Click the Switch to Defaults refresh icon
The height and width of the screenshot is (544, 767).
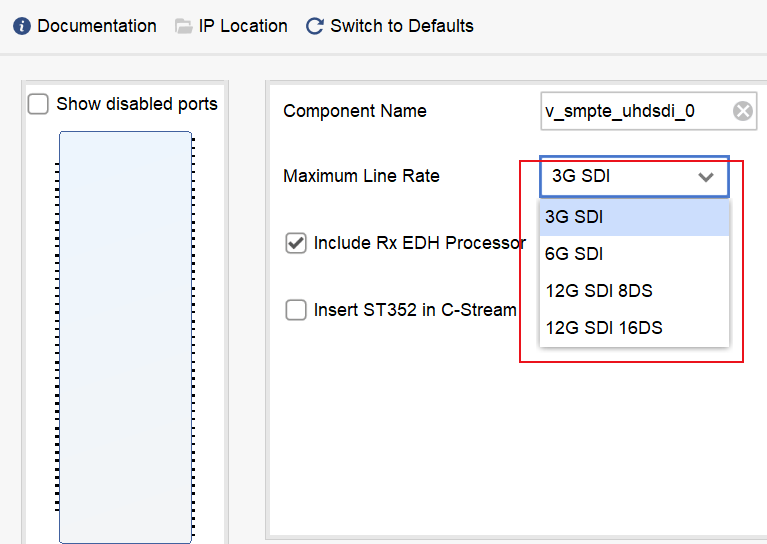tap(315, 26)
